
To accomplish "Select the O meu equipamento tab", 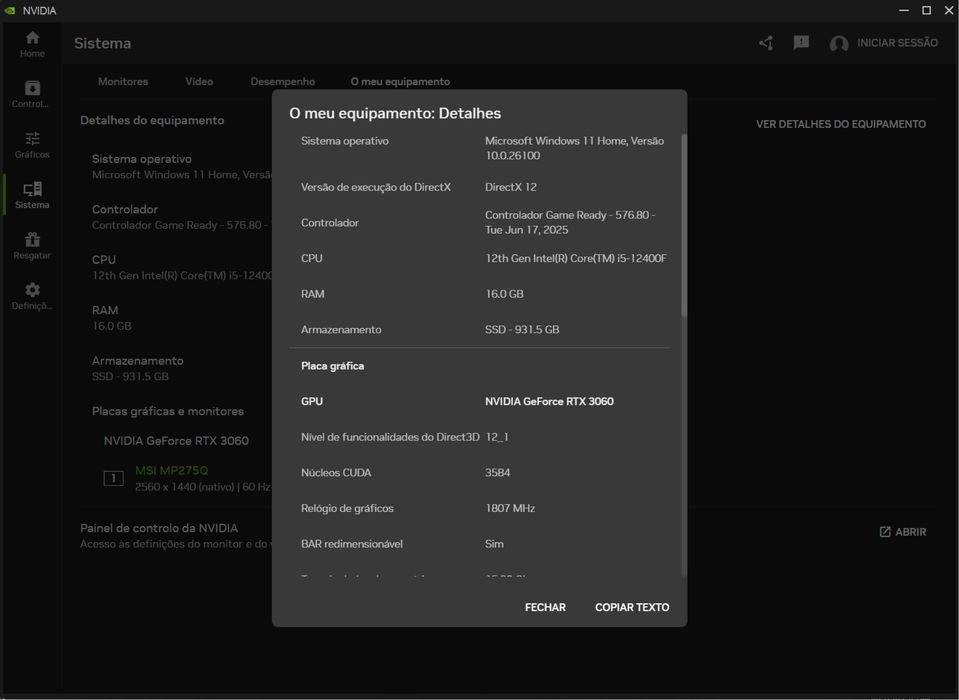I will [x=400, y=81].
